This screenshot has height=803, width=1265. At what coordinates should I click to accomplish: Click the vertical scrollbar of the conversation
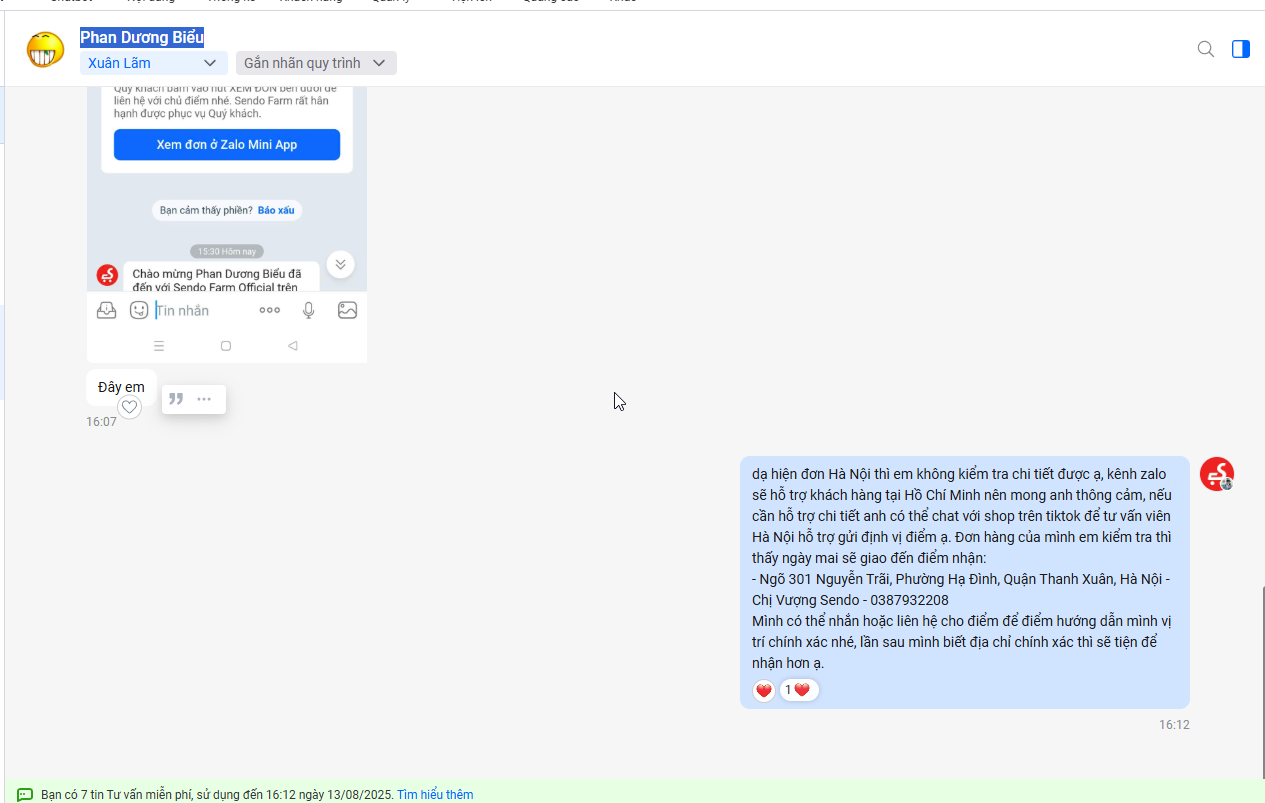(1262, 680)
